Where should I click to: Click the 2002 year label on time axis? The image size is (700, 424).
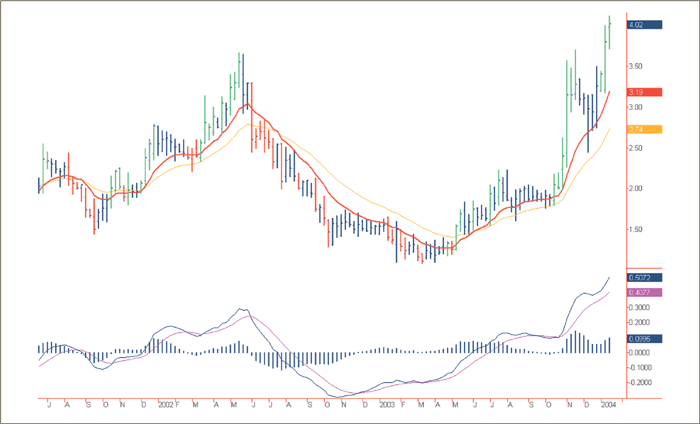pos(166,406)
